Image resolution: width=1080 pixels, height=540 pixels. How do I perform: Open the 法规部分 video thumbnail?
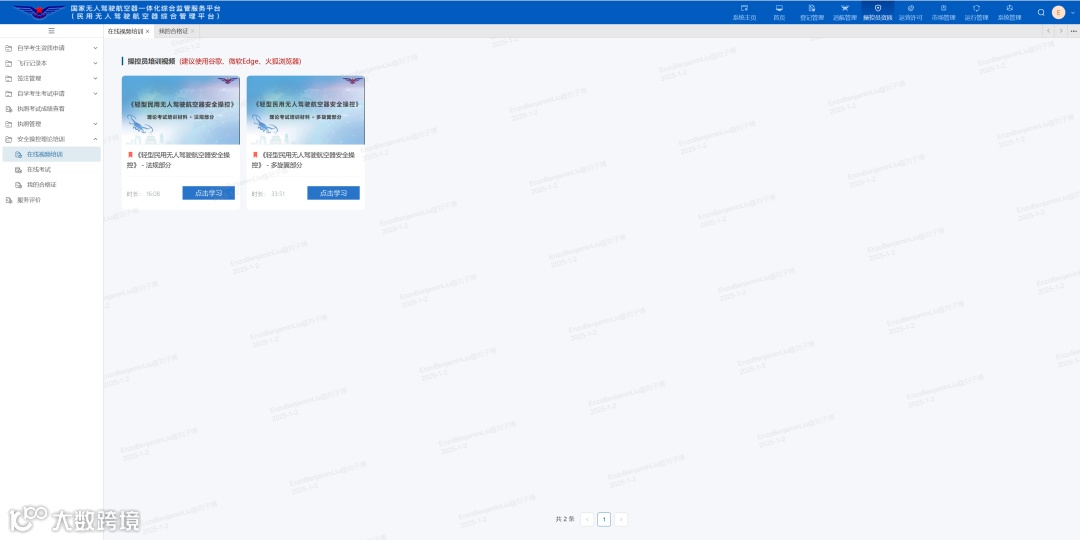coord(181,110)
